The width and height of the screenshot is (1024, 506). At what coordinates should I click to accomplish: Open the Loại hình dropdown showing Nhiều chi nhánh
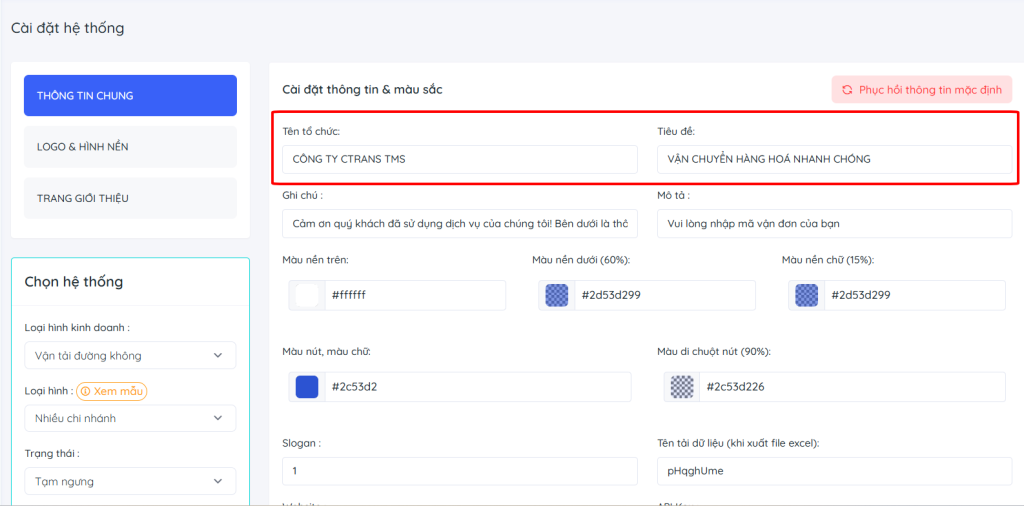[130, 418]
